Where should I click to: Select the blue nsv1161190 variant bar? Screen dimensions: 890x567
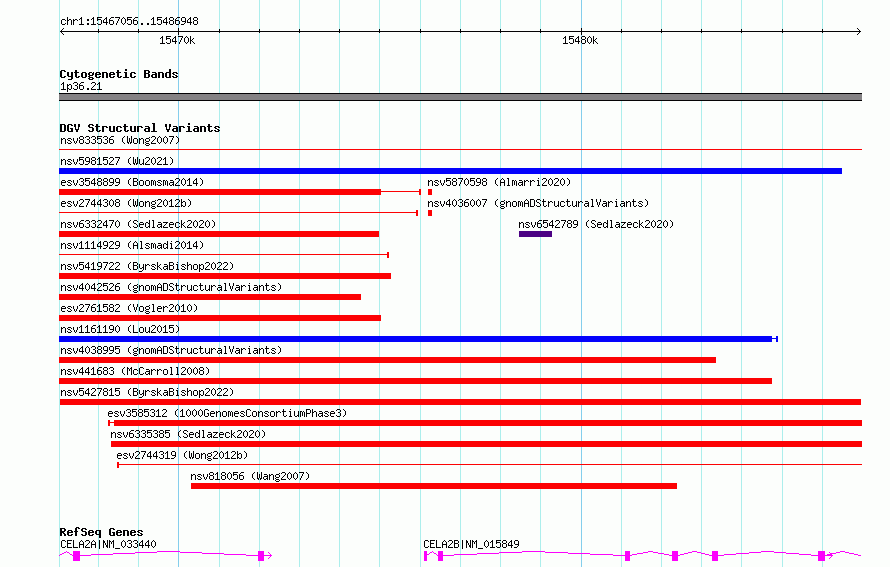[418, 339]
